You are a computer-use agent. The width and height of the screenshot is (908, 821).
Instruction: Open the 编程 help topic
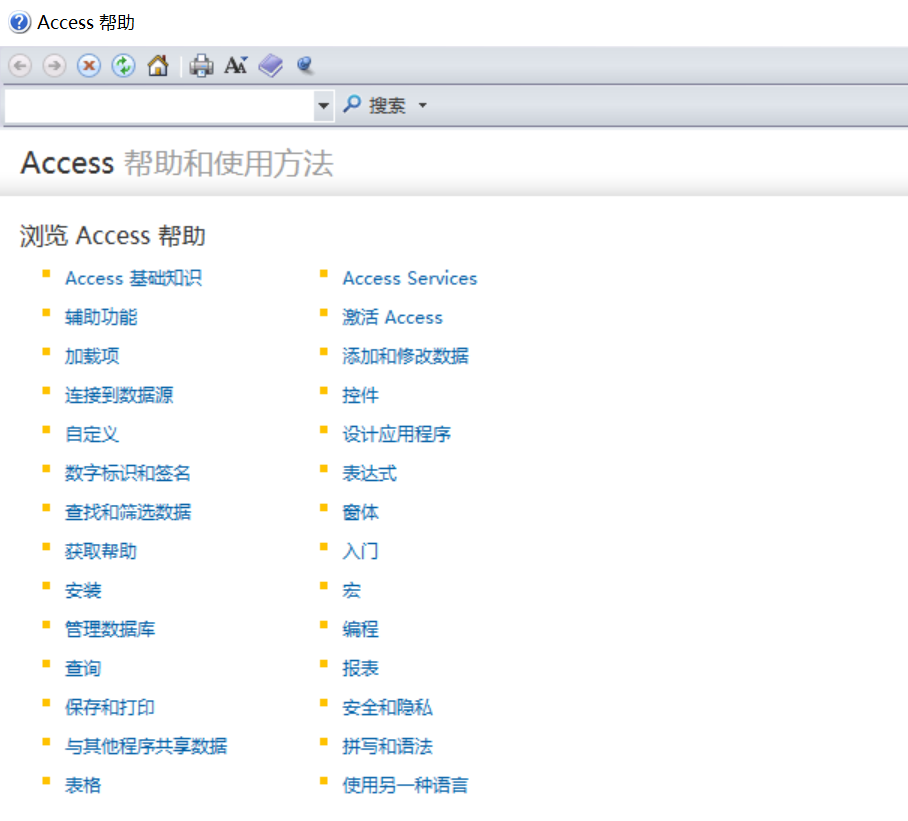point(360,629)
